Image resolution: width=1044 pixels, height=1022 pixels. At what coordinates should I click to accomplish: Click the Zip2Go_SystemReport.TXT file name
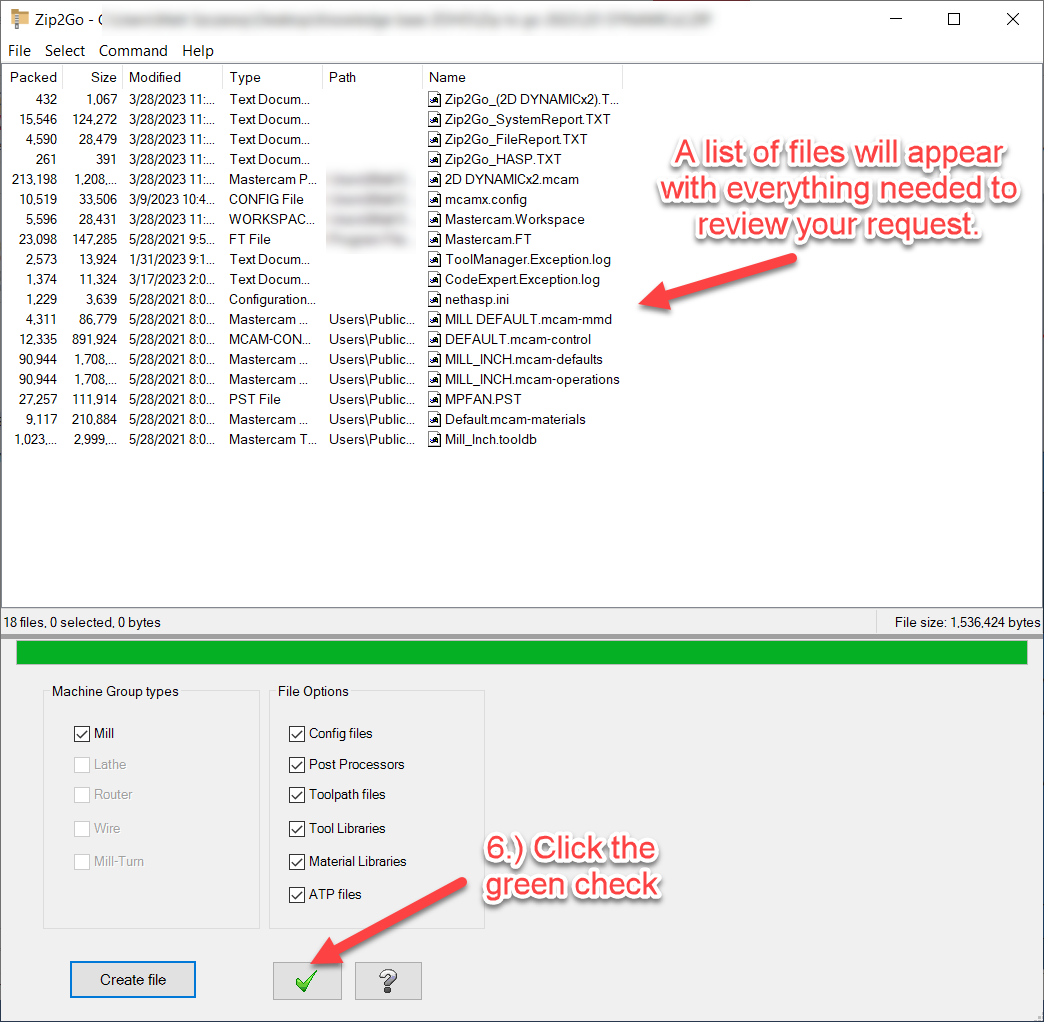pyautogui.click(x=527, y=119)
